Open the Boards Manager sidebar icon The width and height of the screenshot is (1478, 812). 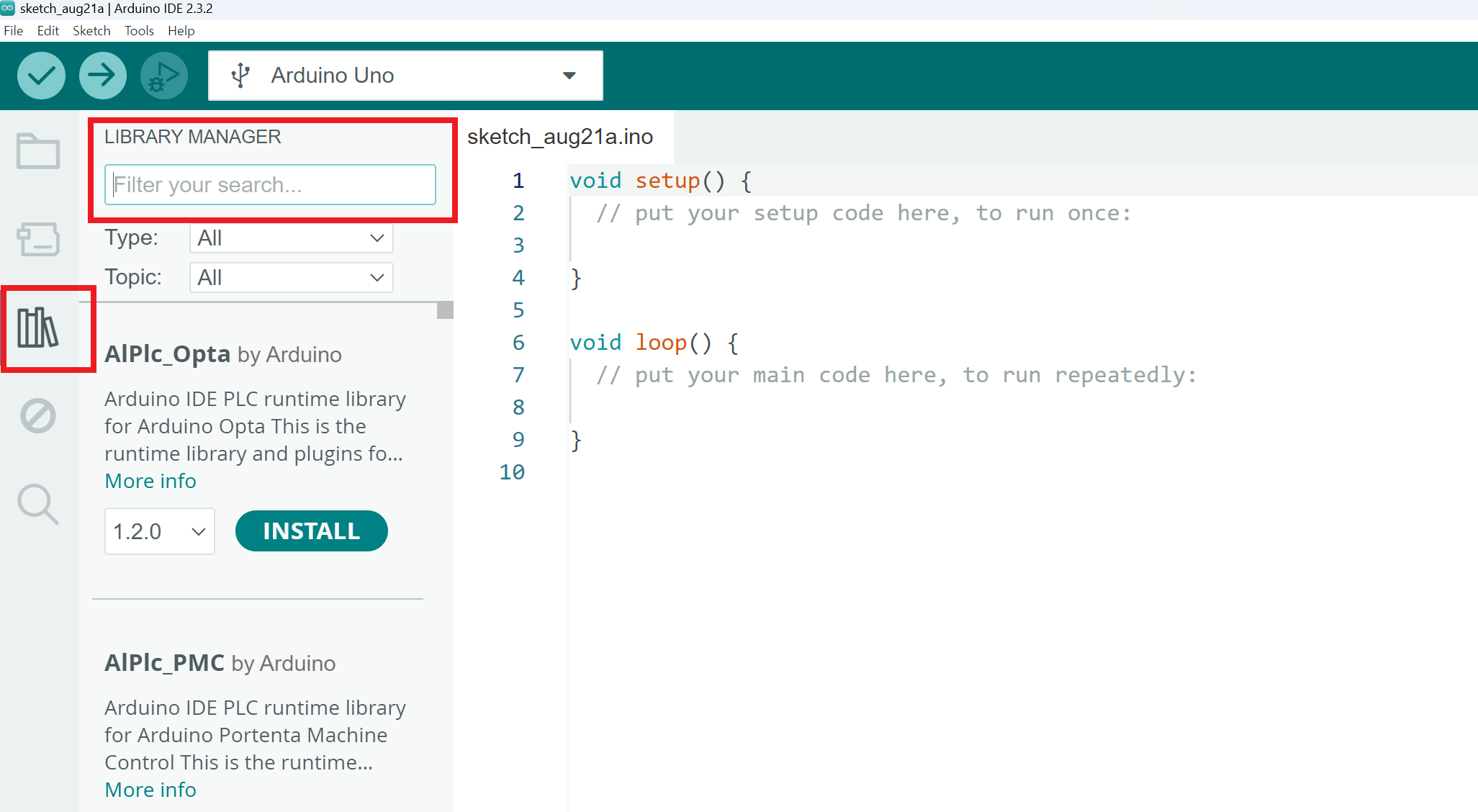point(38,240)
